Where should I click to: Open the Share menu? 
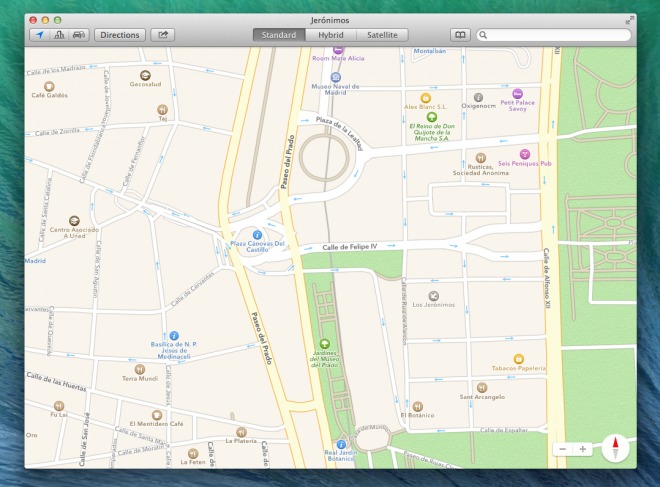[x=162, y=35]
